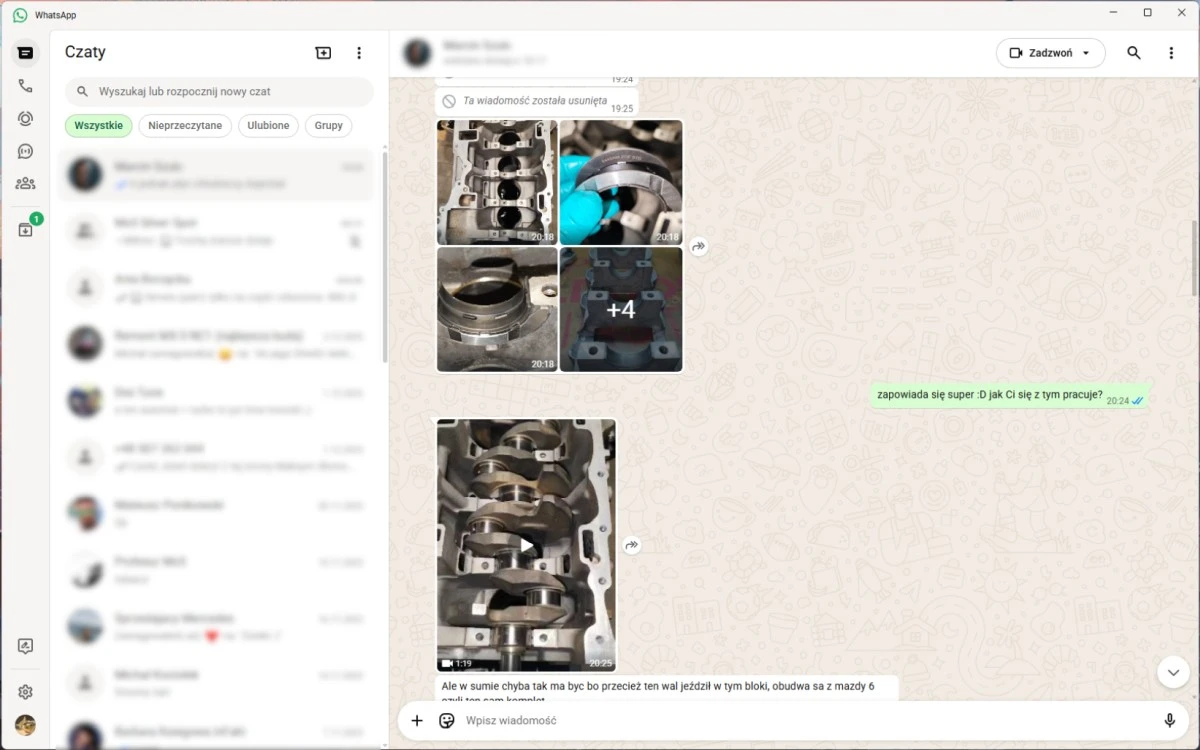Record a voice message

pos(1170,720)
